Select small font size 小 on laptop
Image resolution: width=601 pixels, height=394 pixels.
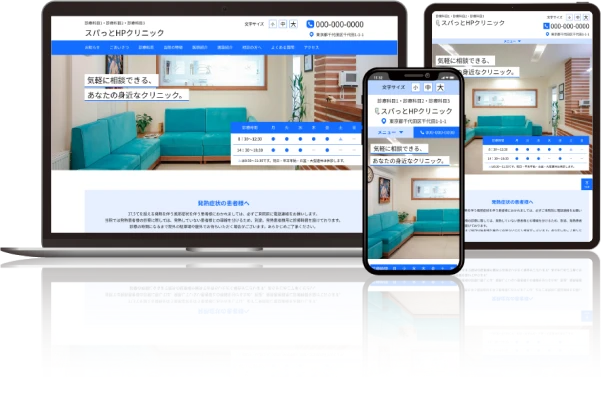[273, 24]
